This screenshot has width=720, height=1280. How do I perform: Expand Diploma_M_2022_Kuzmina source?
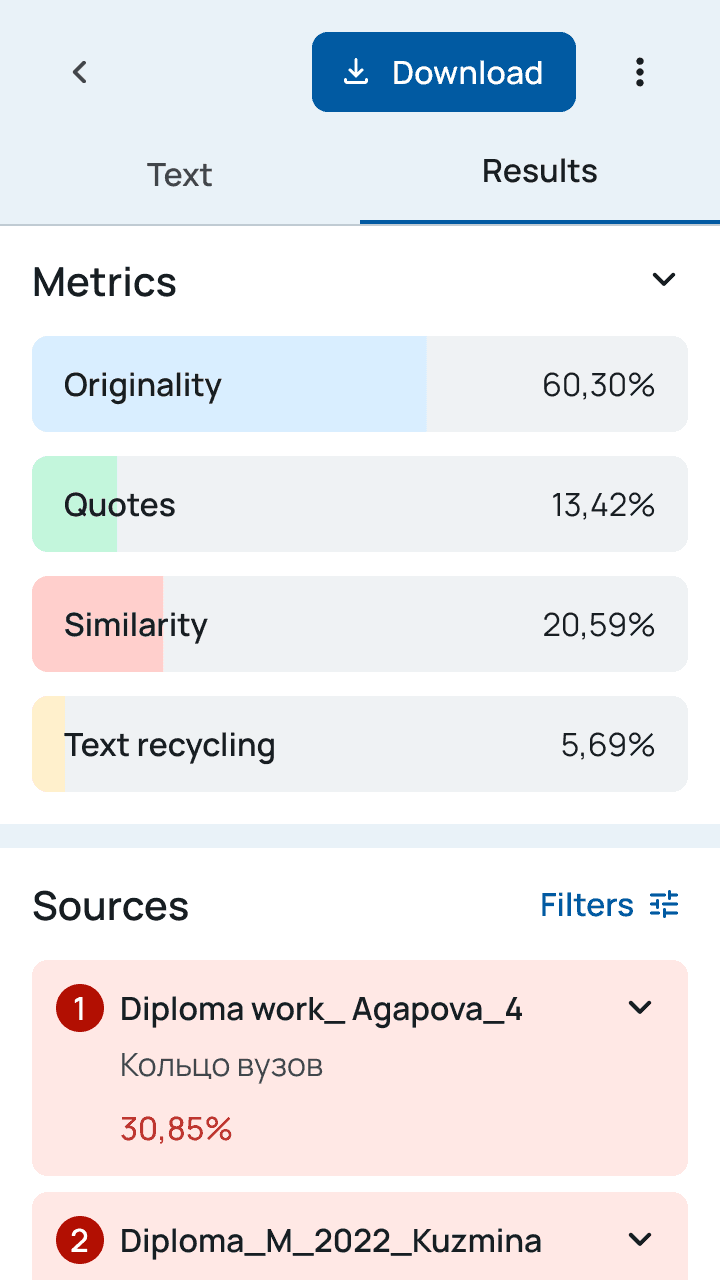click(640, 1240)
